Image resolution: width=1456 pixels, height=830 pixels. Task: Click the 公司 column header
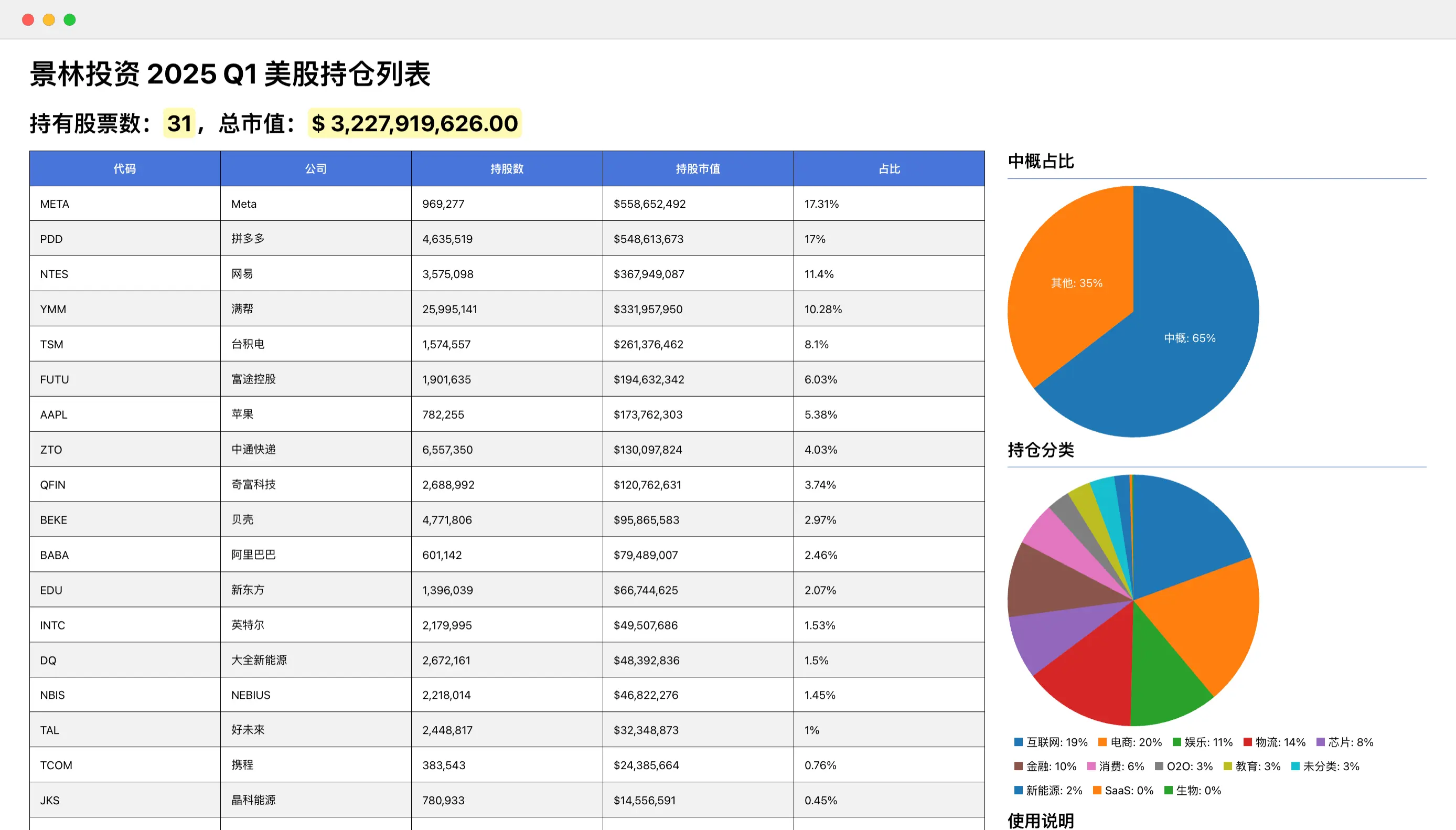pyautogui.click(x=316, y=169)
